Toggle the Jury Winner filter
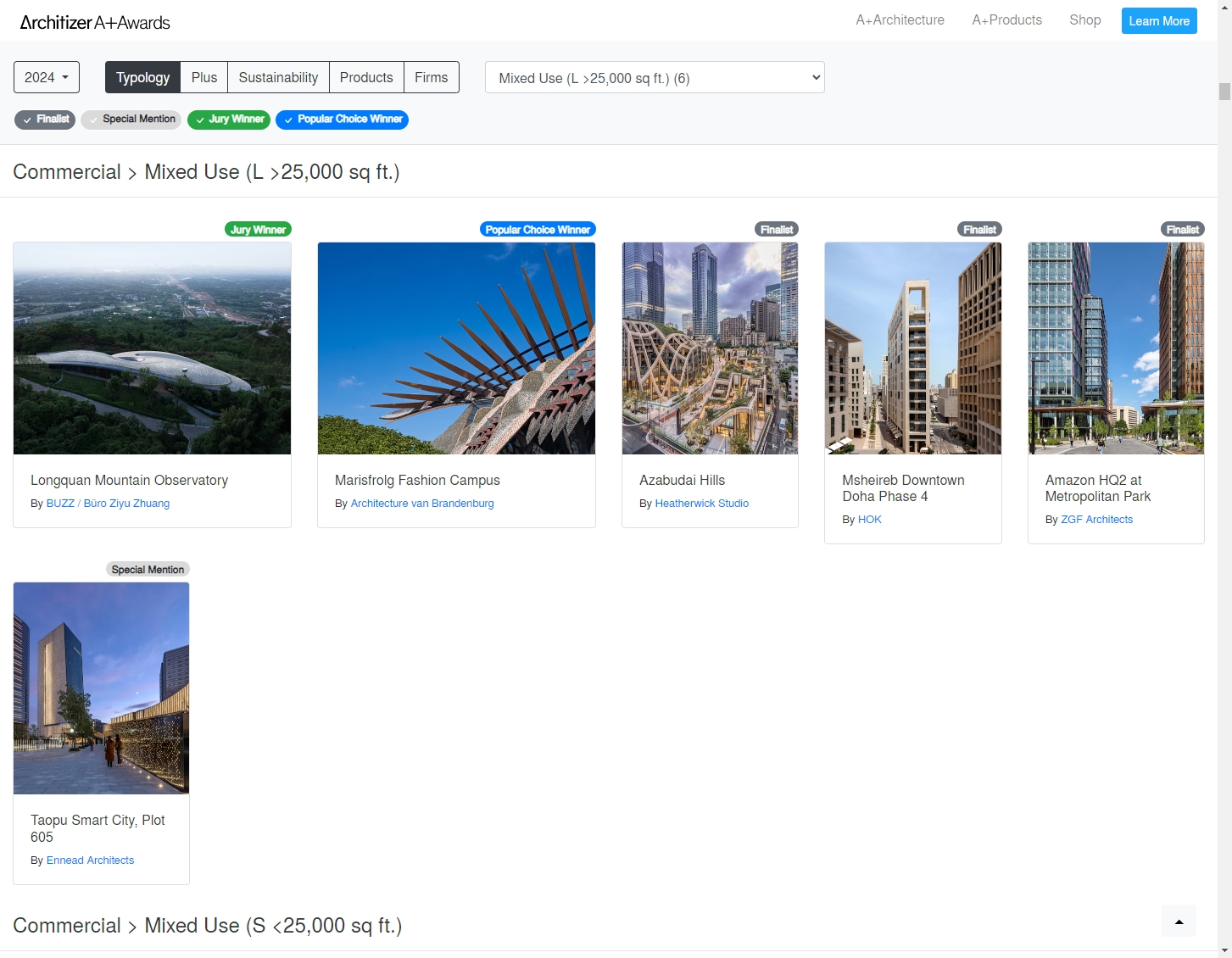The image size is (1232, 958). click(x=229, y=120)
